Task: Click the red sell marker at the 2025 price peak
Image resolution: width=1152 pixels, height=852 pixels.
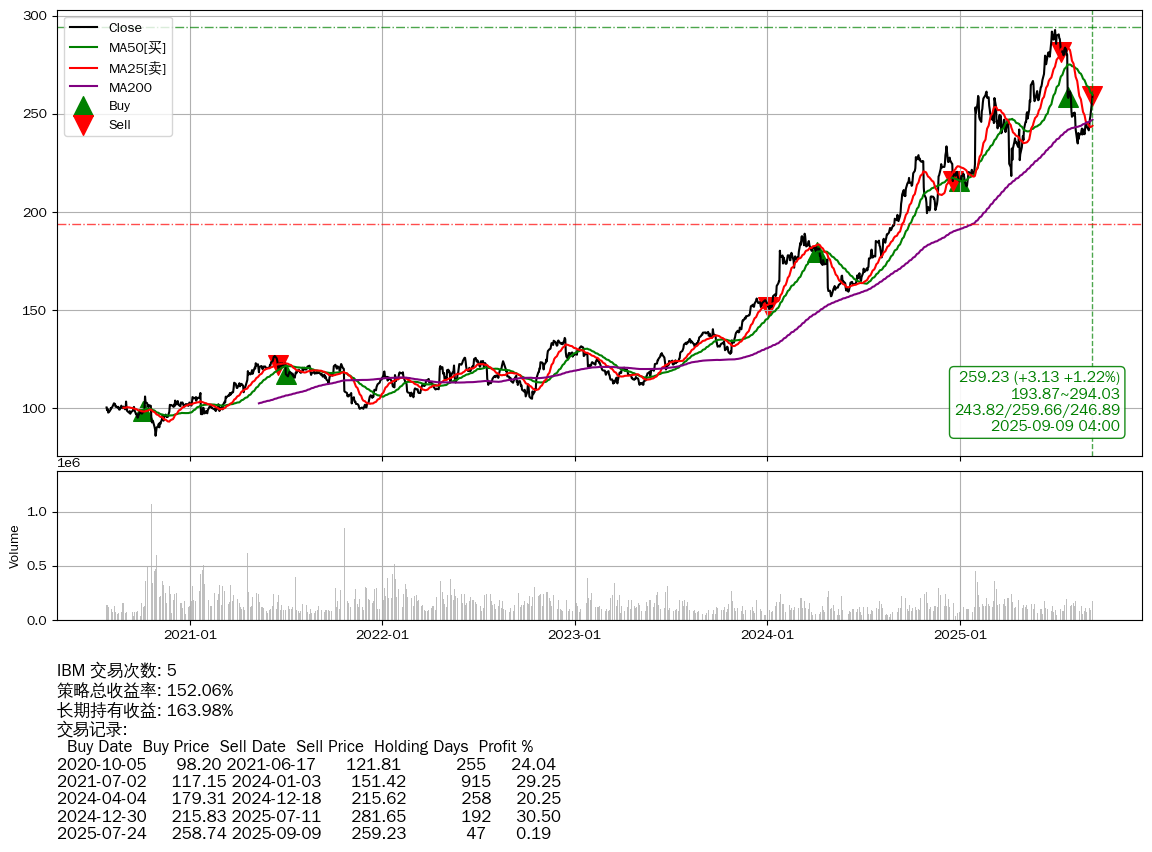Action: [1061, 52]
